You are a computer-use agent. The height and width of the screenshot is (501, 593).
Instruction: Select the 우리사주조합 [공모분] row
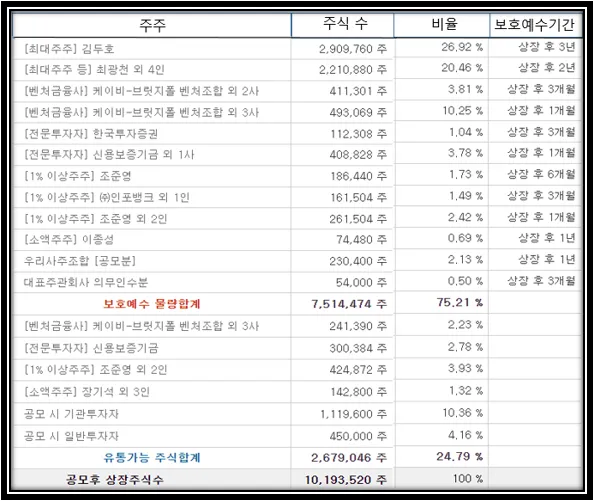point(80,261)
